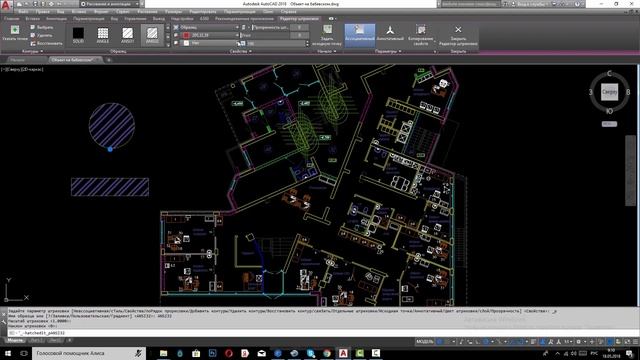Toggle annotation visibility in status bar
The width and height of the screenshot is (640, 360).
542,341
